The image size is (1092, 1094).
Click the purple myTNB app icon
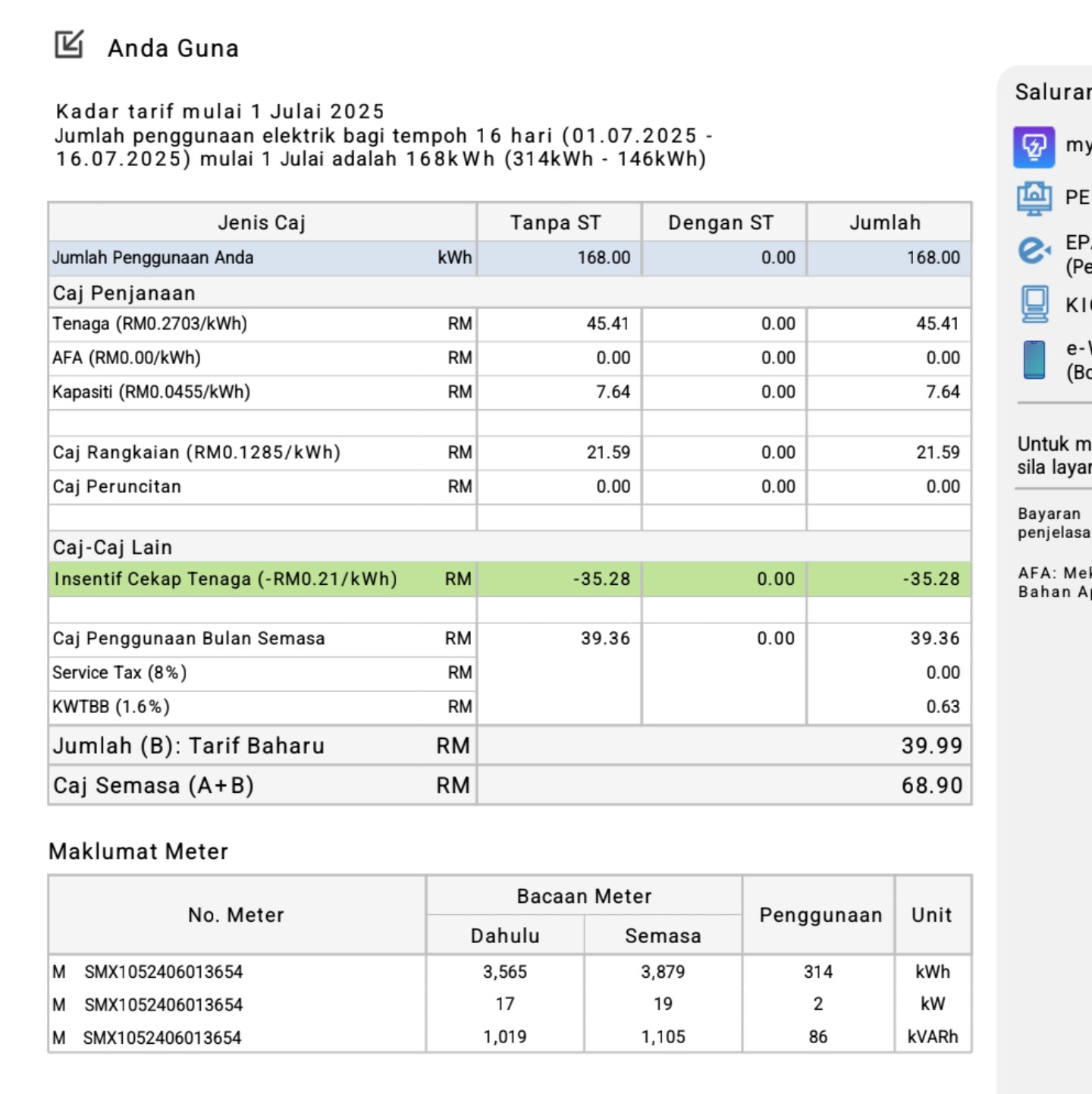coord(1034,146)
